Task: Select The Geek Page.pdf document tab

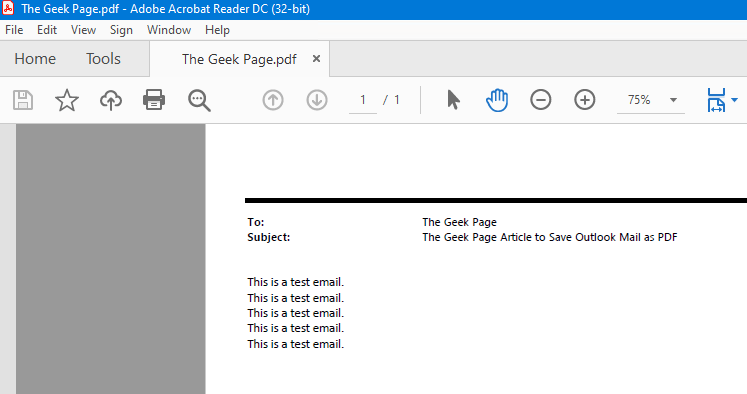Action: pyautogui.click(x=239, y=59)
